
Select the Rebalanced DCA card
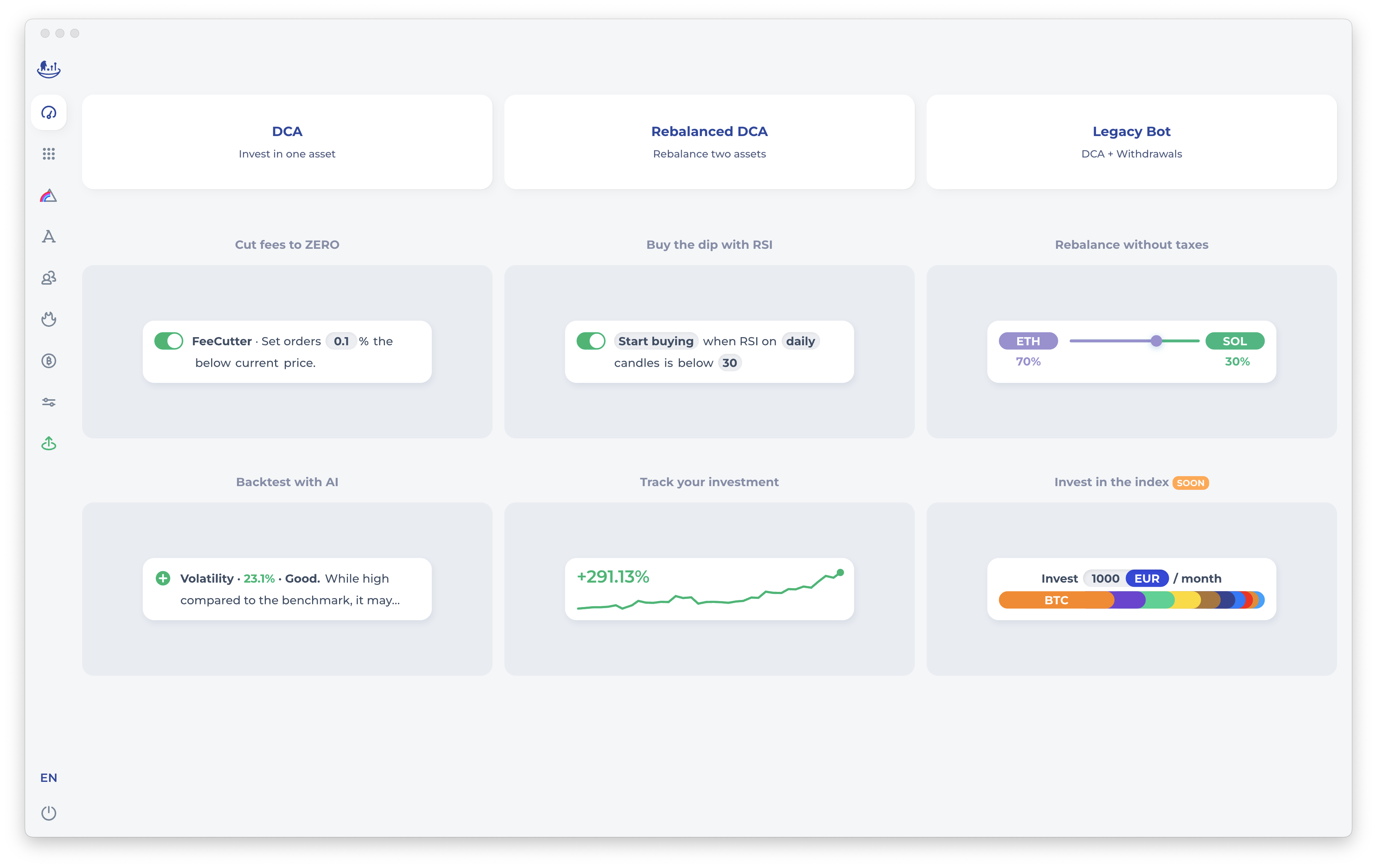coord(709,142)
